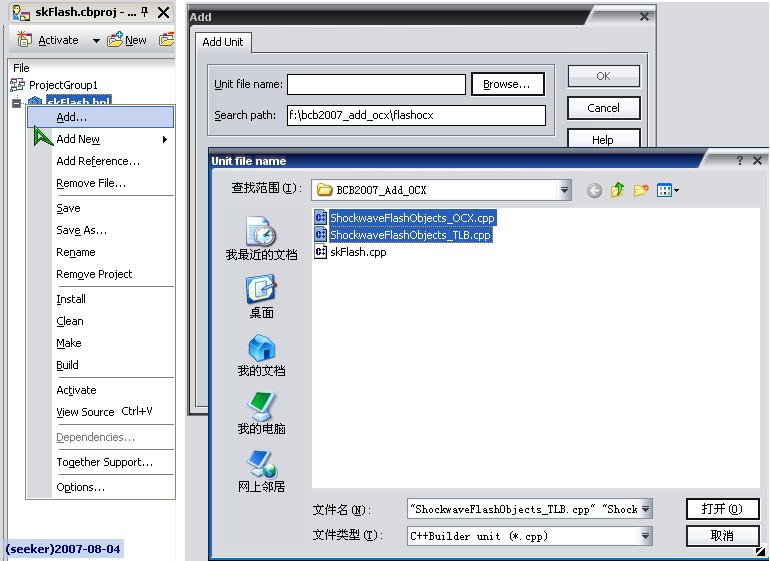Click the help question mark icon

click(x=740, y=160)
